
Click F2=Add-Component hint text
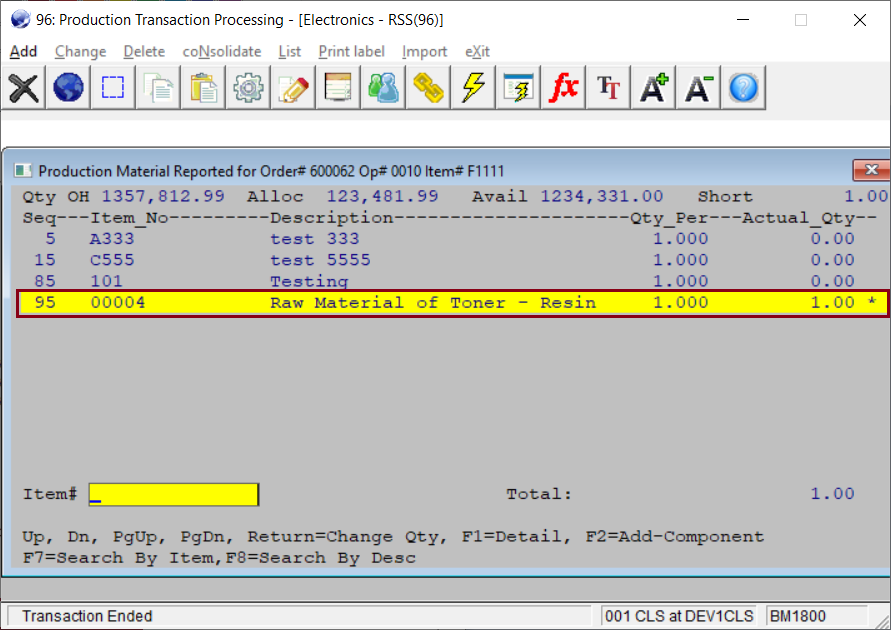click(x=675, y=536)
